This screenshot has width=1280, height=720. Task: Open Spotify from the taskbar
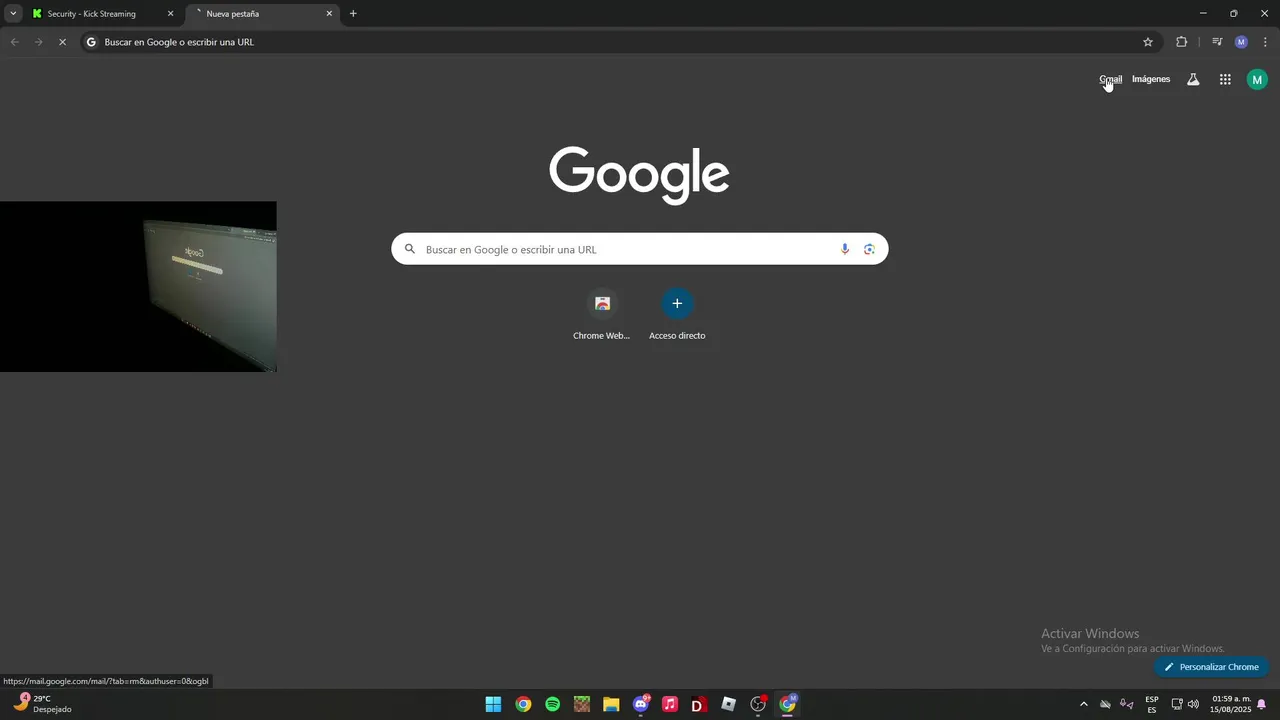(x=553, y=704)
